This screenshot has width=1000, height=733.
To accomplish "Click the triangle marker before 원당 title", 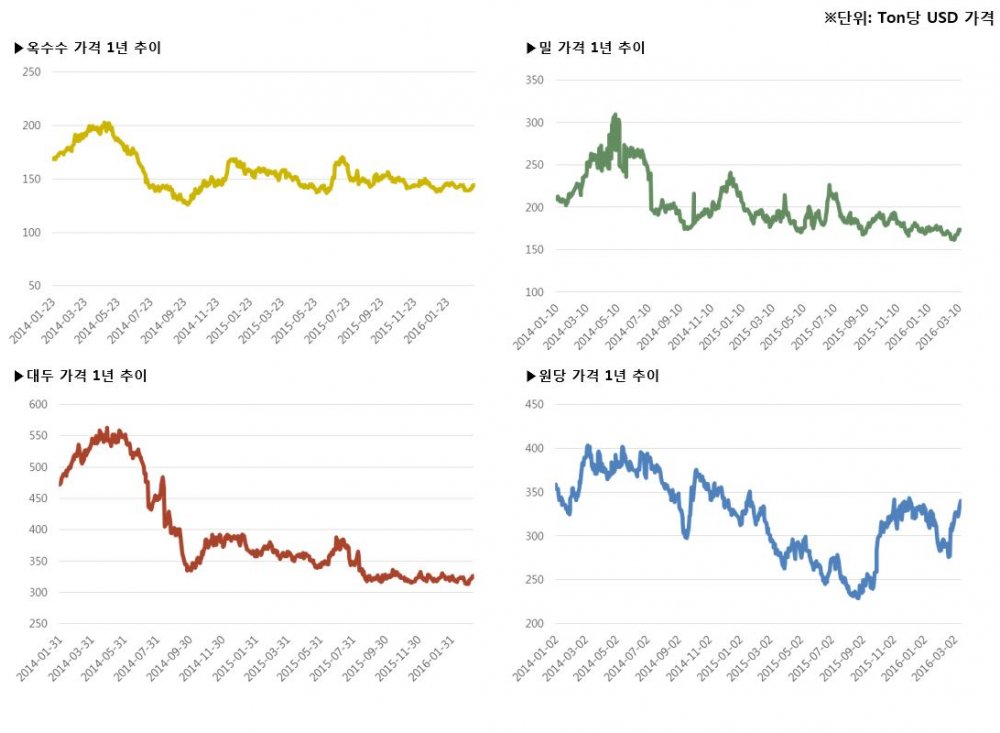I will pos(531,376).
